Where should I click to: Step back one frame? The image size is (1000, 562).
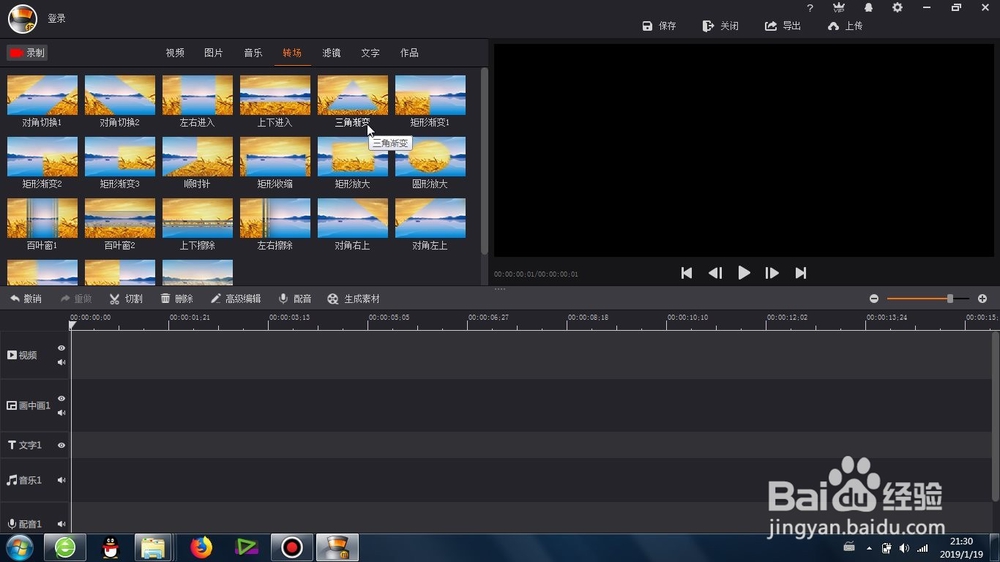(715, 273)
